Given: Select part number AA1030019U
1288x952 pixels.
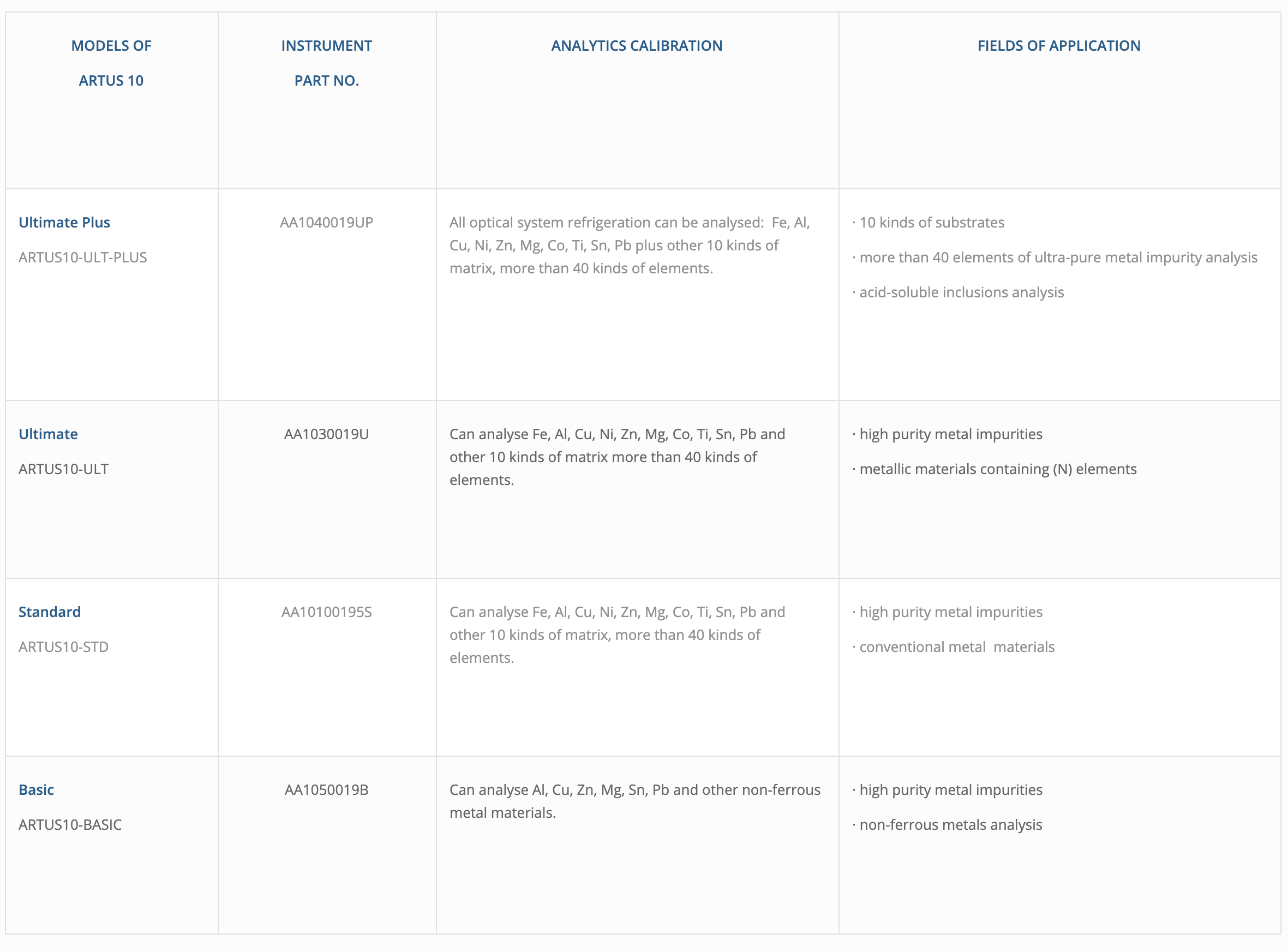Looking at the screenshot, I should point(326,434).
